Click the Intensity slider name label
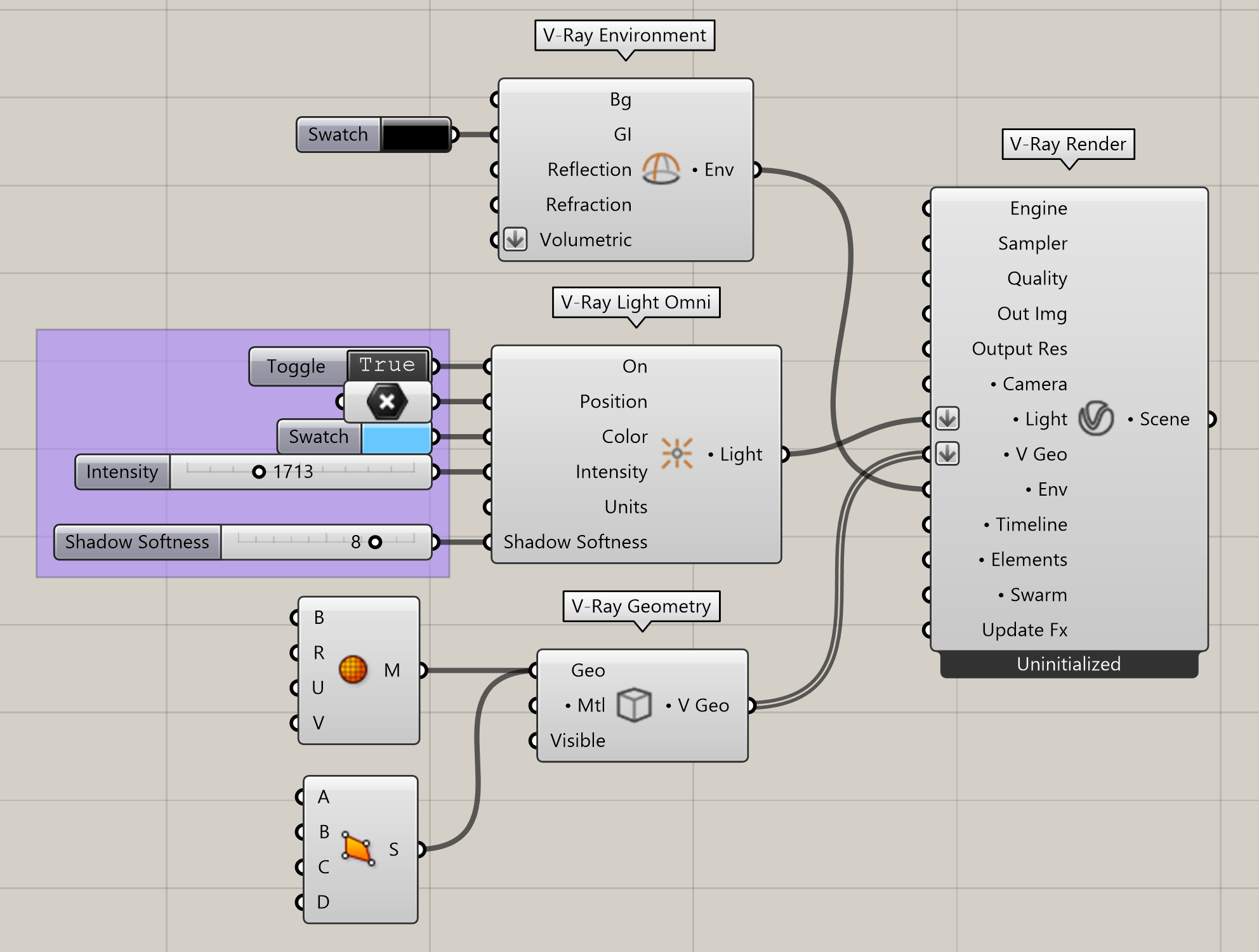This screenshot has width=1259, height=952. tap(122, 472)
